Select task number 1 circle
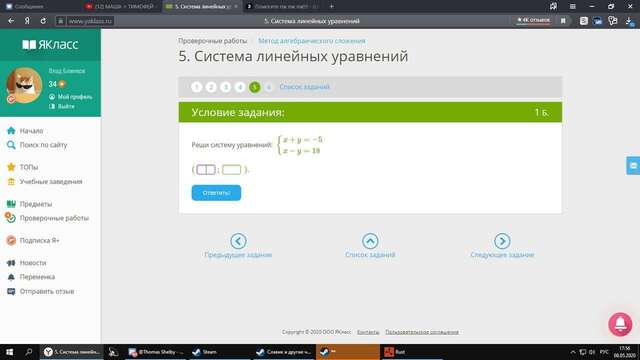Viewport: 640px width, 360px height. [x=197, y=87]
